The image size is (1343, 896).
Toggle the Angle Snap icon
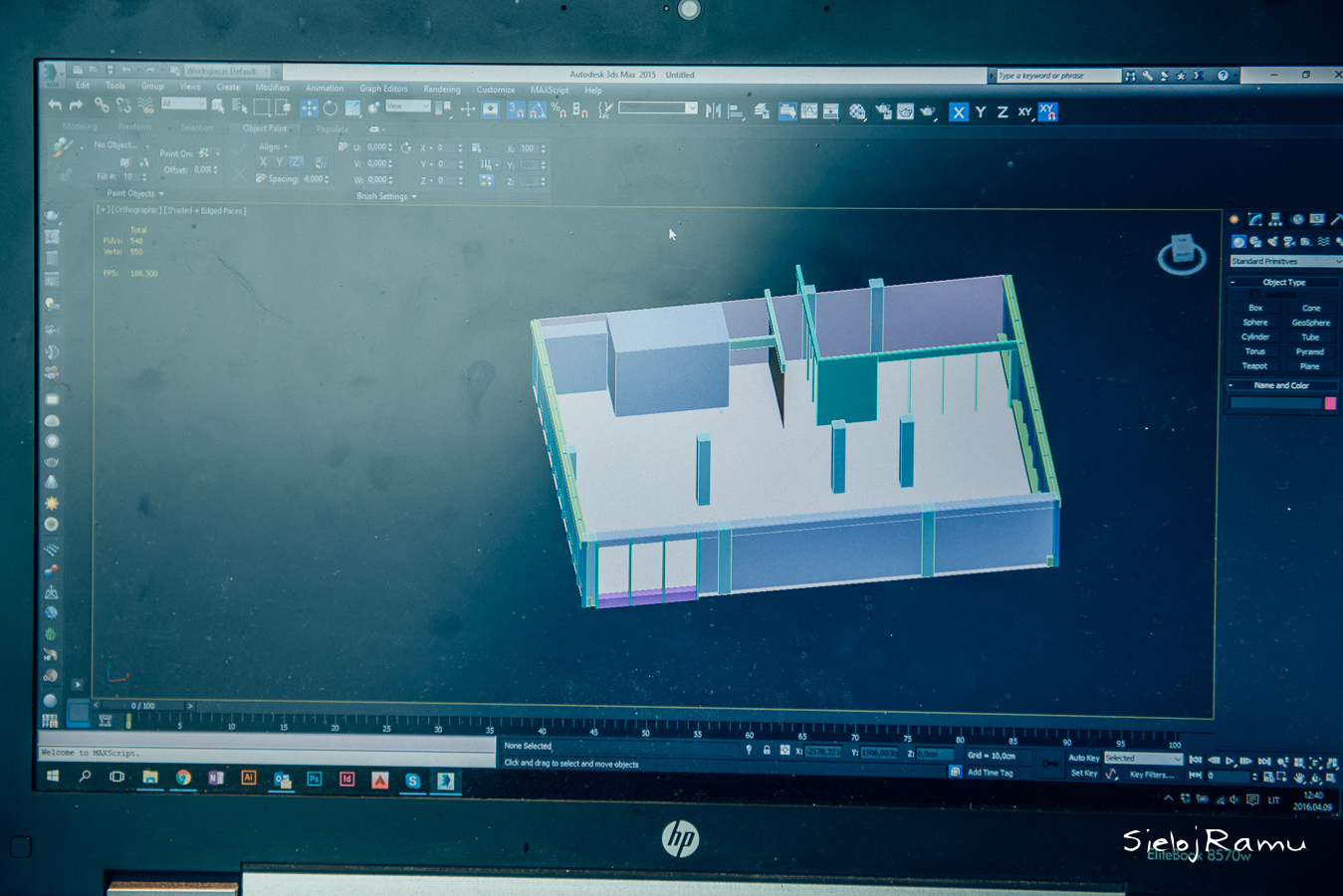click(x=538, y=111)
